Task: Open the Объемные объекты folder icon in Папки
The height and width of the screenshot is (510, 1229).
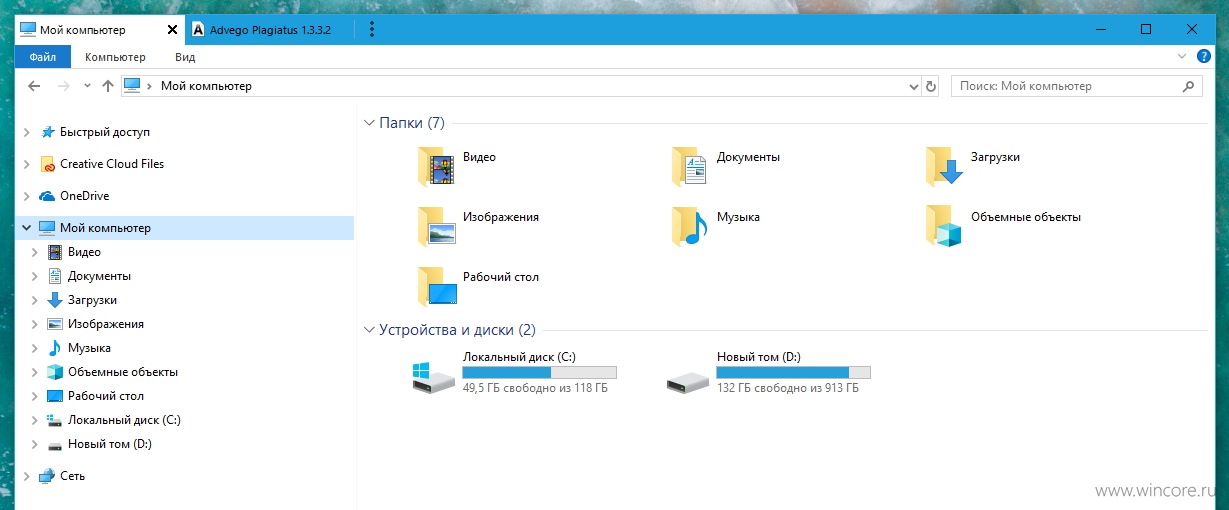Action: [x=945, y=227]
